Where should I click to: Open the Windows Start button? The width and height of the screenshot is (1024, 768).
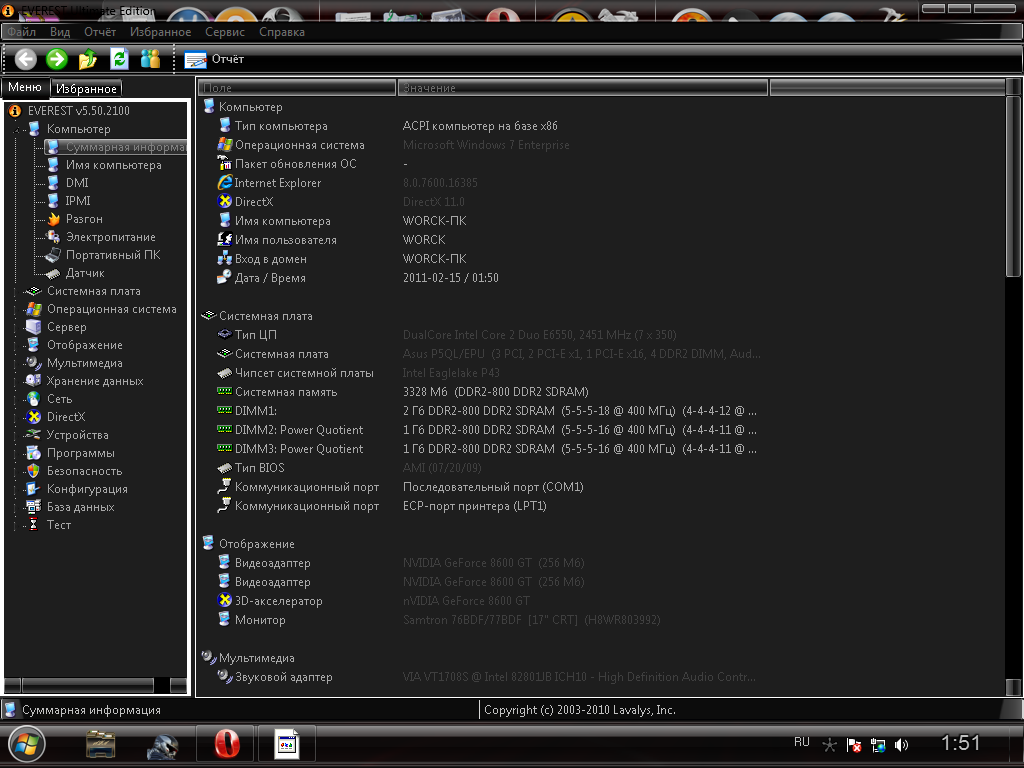[26, 744]
